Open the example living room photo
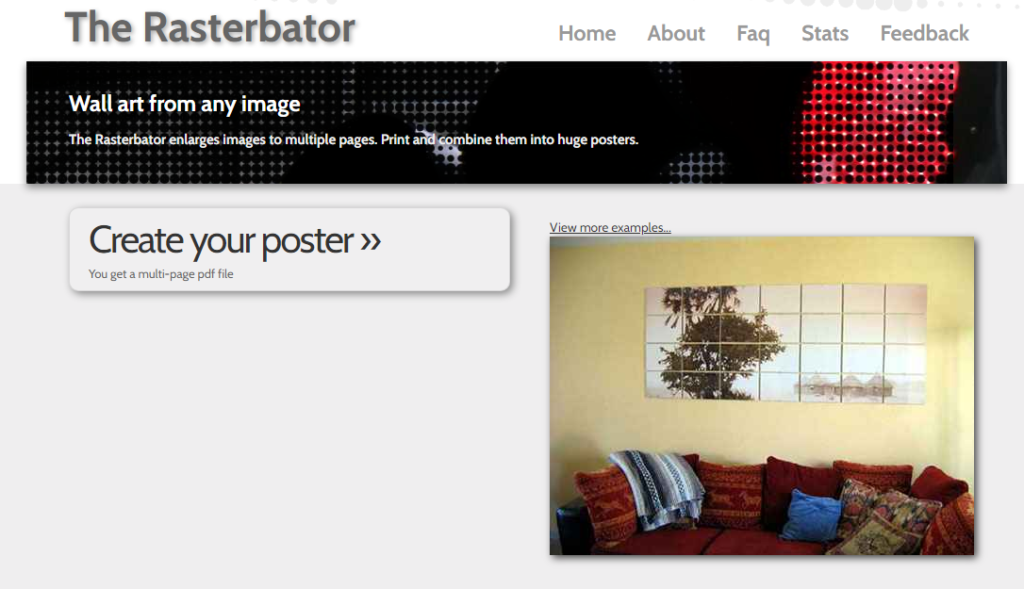 761,396
